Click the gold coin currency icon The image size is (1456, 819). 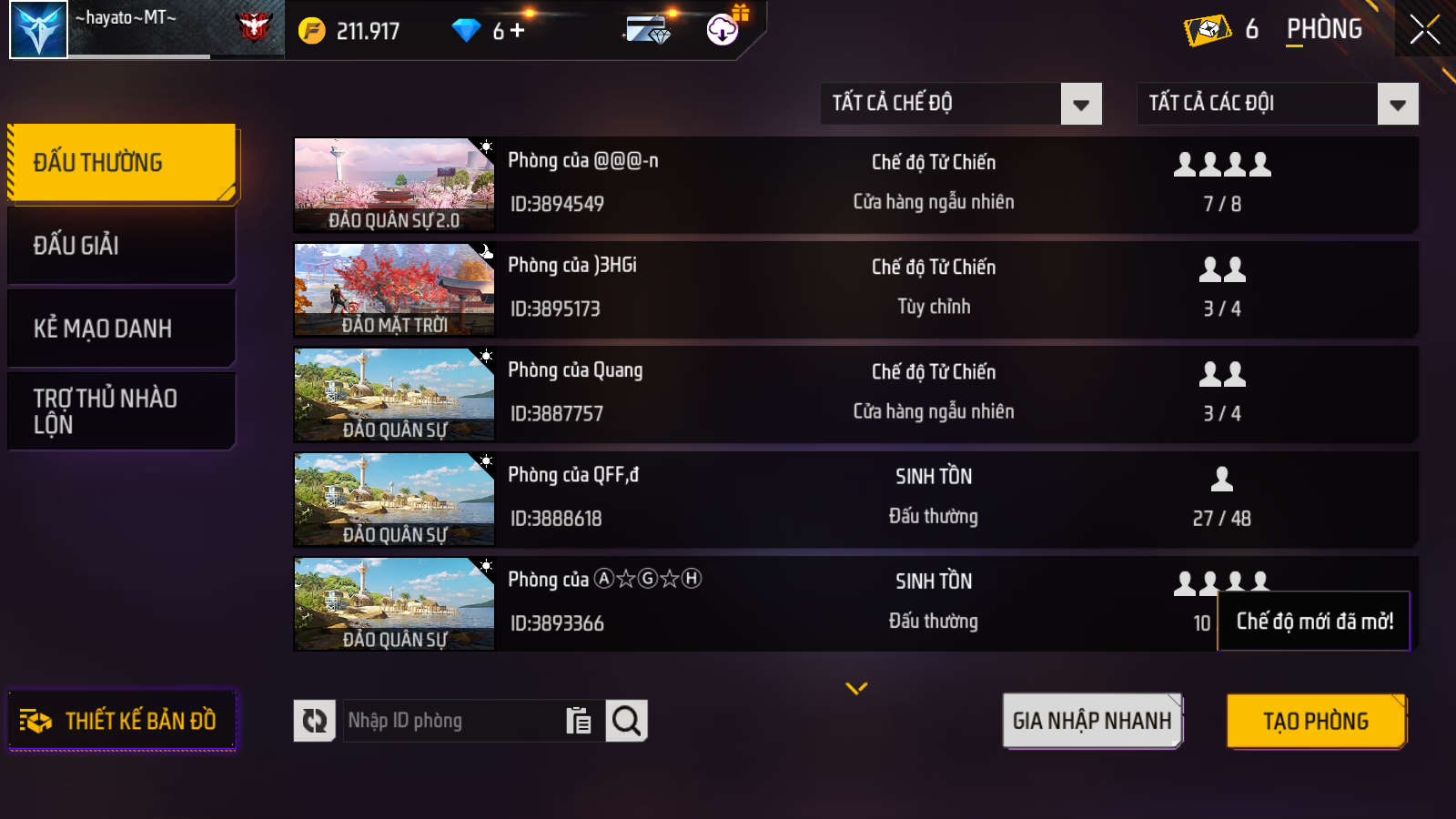312,31
